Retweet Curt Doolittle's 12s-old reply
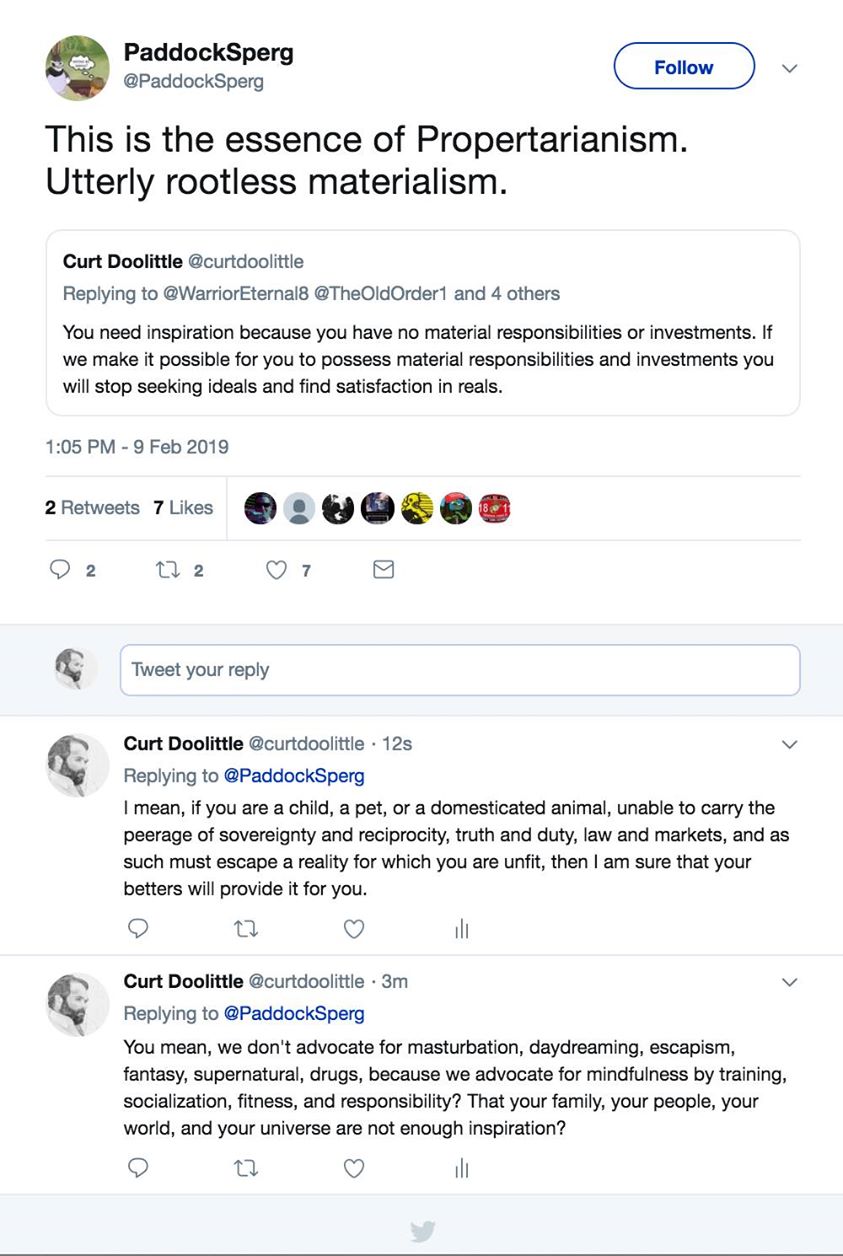This screenshot has height=1256, width=843. point(246,929)
